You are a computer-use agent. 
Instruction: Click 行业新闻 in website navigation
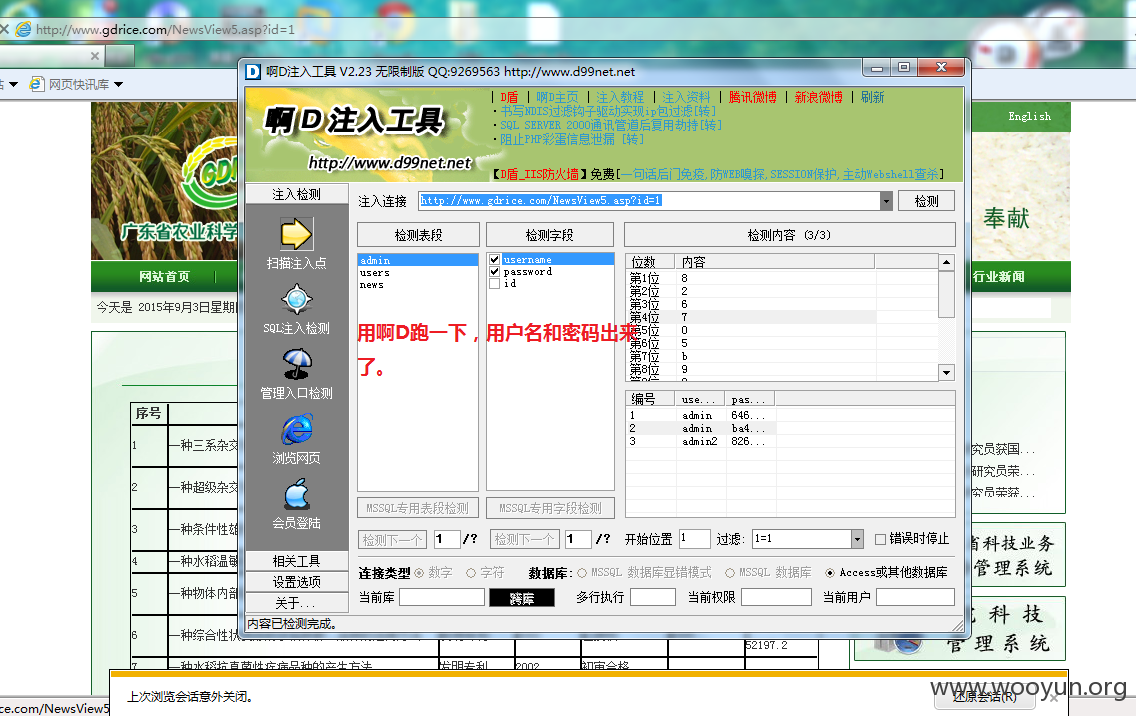(998, 277)
